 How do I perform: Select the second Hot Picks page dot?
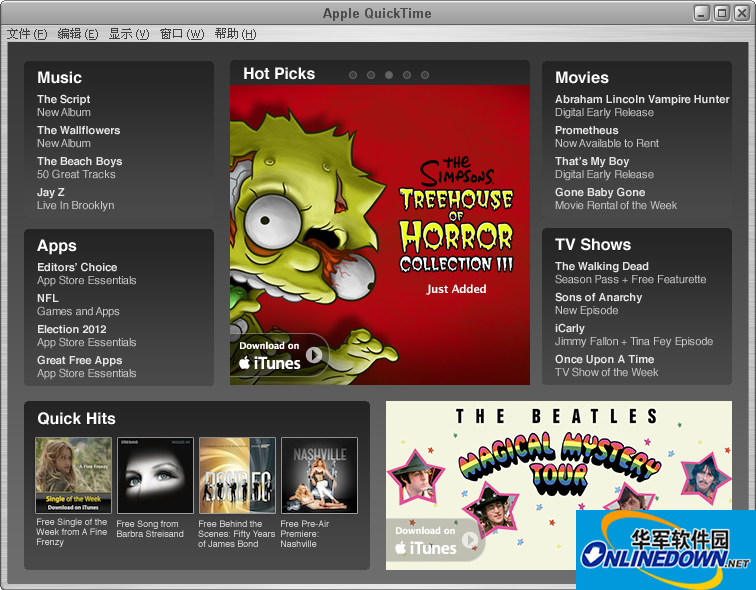371,75
